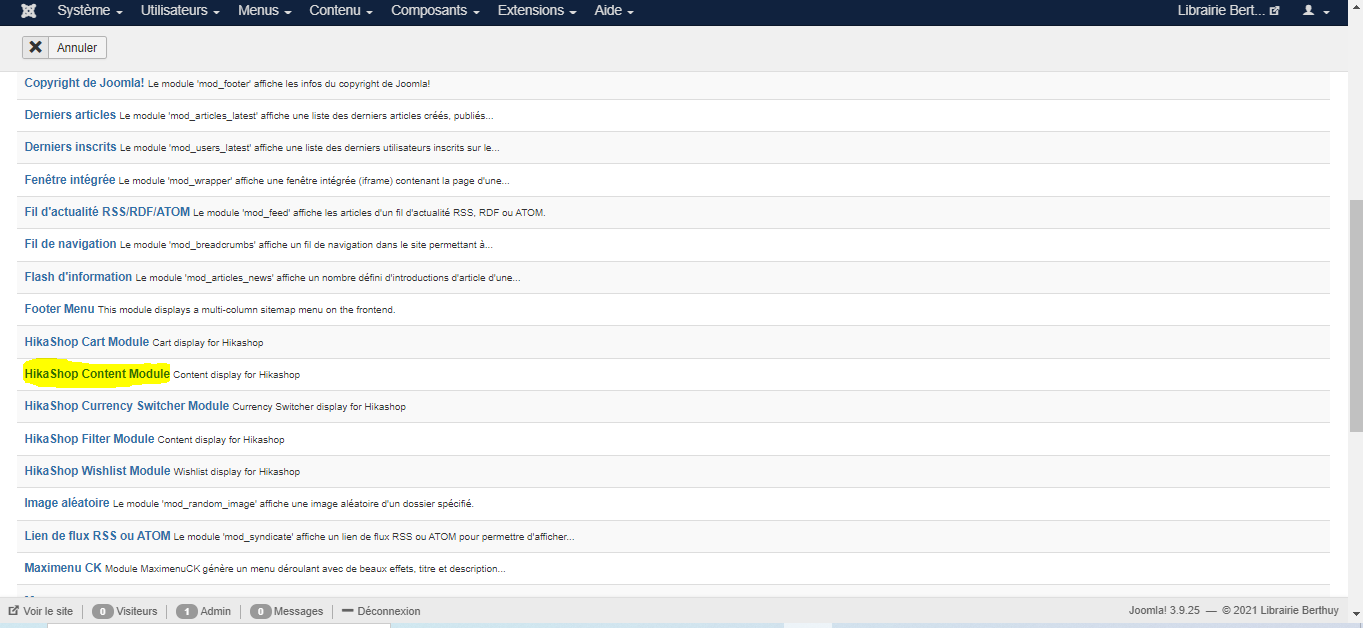The image size is (1363, 628).
Task: Select the Fenêtre intégrée module
Action: pos(70,180)
